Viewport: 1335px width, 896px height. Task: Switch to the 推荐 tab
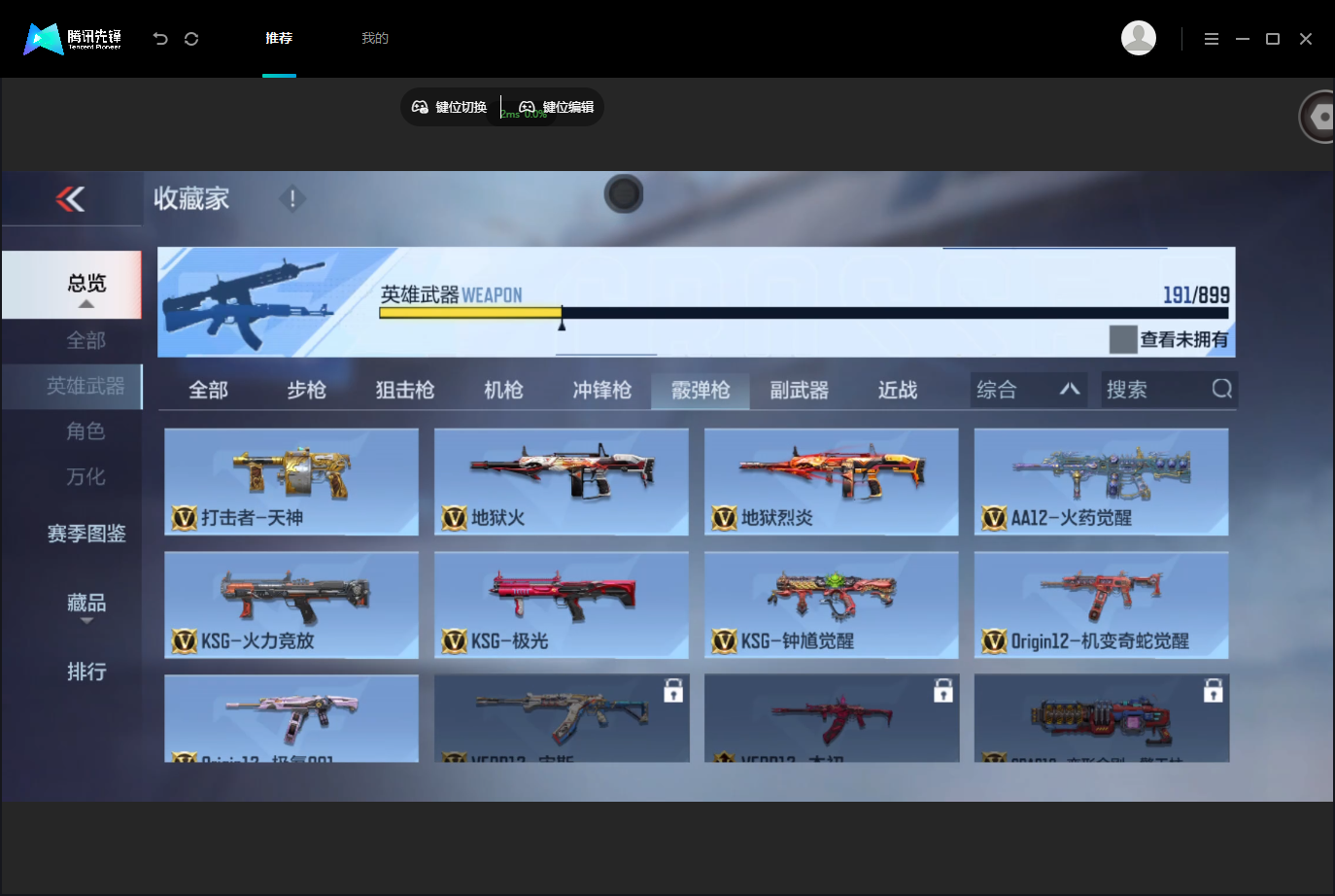click(x=279, y=39)
